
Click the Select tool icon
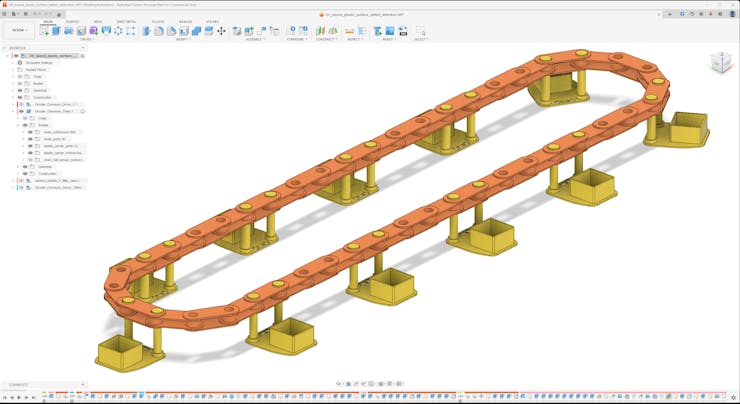(420, 31)
